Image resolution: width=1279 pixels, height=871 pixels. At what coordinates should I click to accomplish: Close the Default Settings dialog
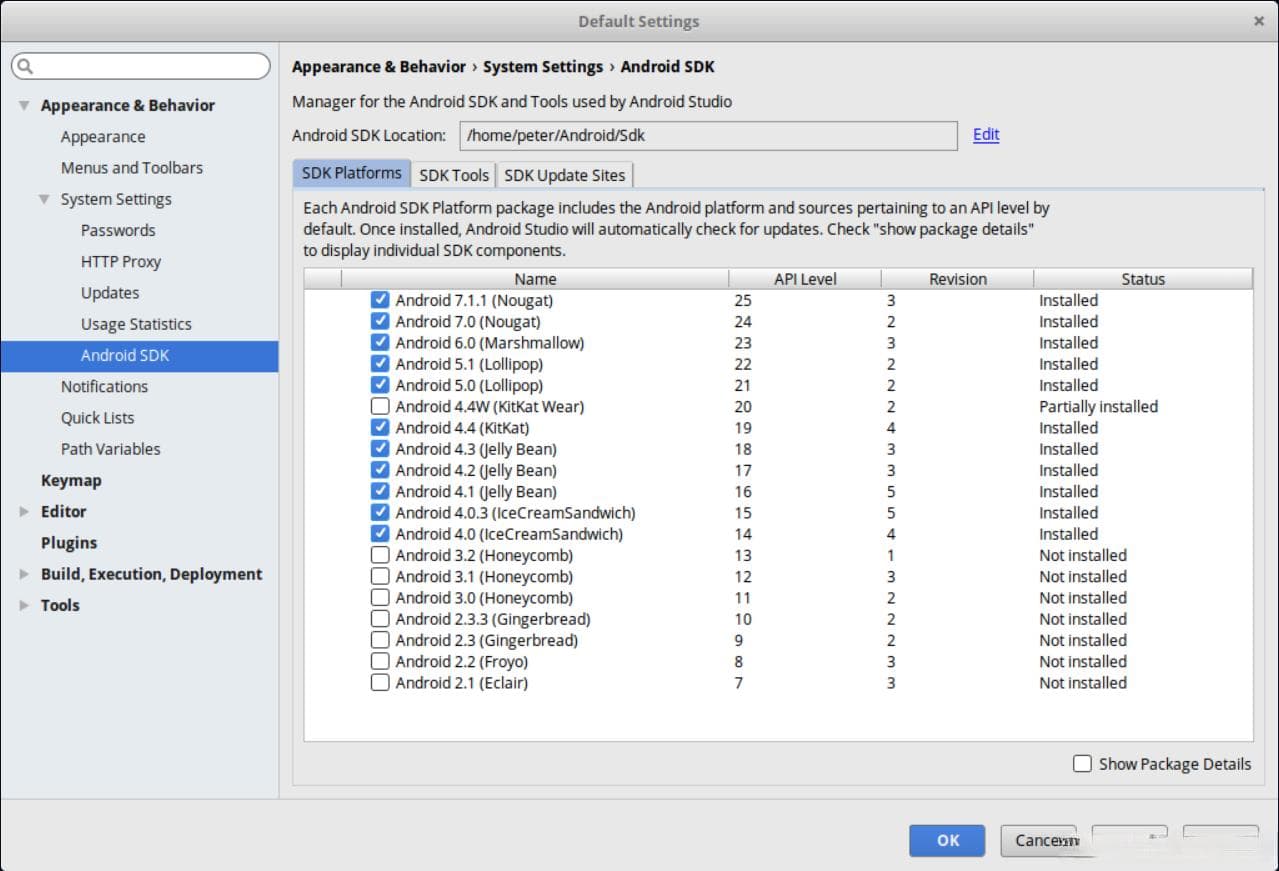1259,21
